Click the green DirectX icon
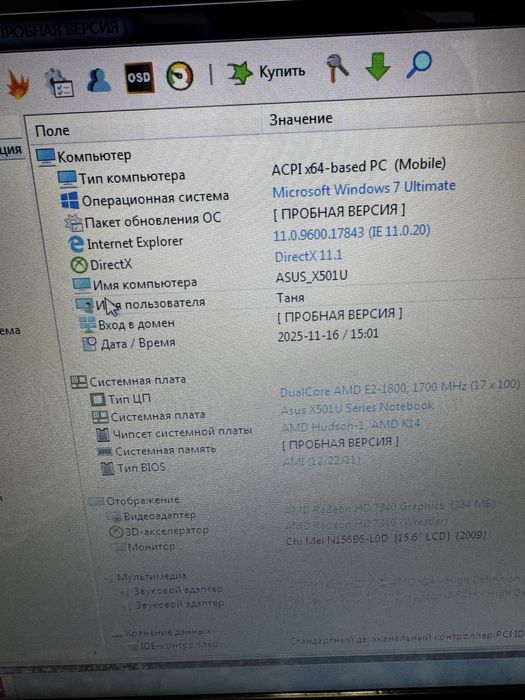The height and width of the screenshot is (700, 525). click(79, 265)
